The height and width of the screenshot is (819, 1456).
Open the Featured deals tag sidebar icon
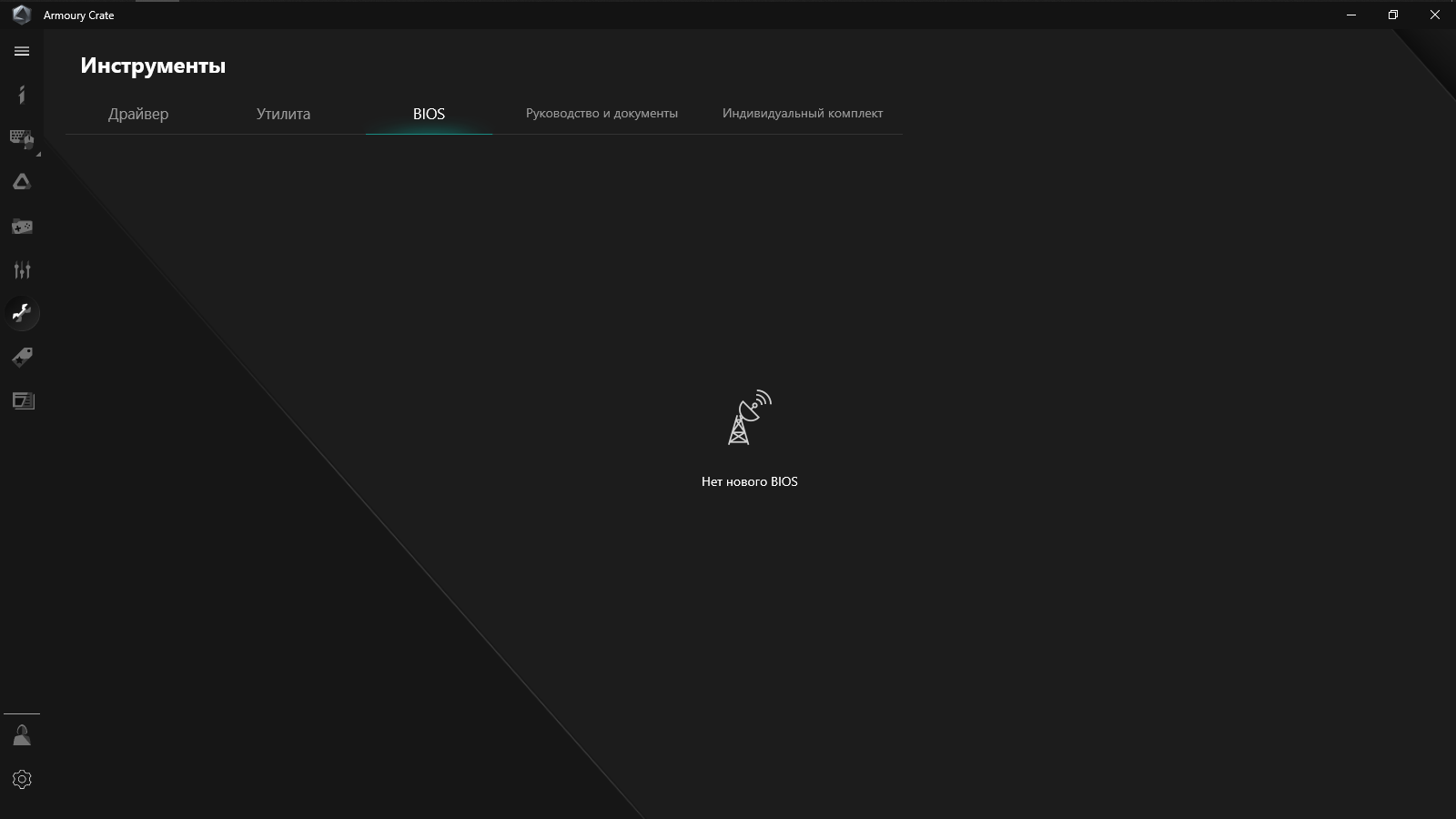(22, 357)
